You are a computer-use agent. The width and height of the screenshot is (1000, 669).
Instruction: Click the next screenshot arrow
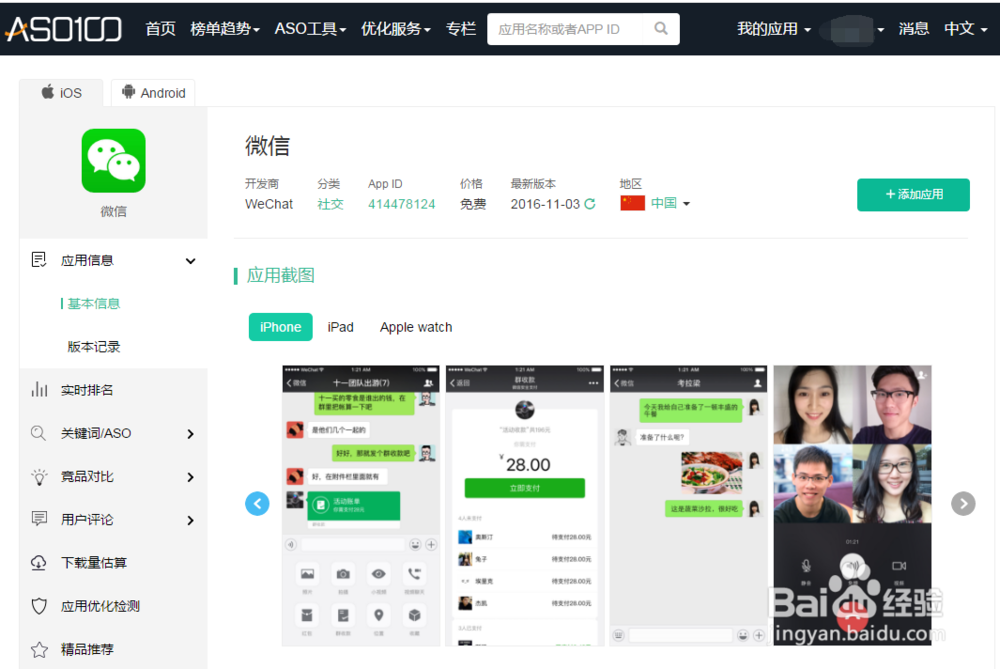click(963, 504)
